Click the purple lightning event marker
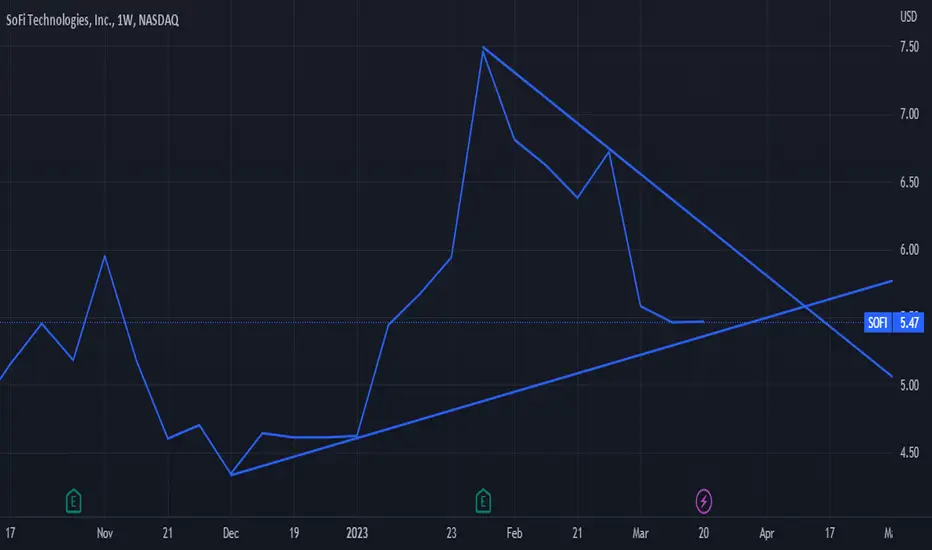The width and height of the screenshot is (932, 550). point(704,501)
